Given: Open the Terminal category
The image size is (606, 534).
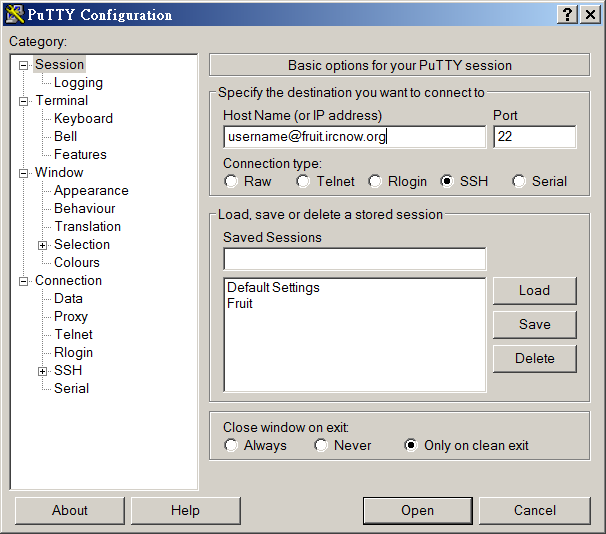Looking at the screenshot, I should [x=62, y=100].
